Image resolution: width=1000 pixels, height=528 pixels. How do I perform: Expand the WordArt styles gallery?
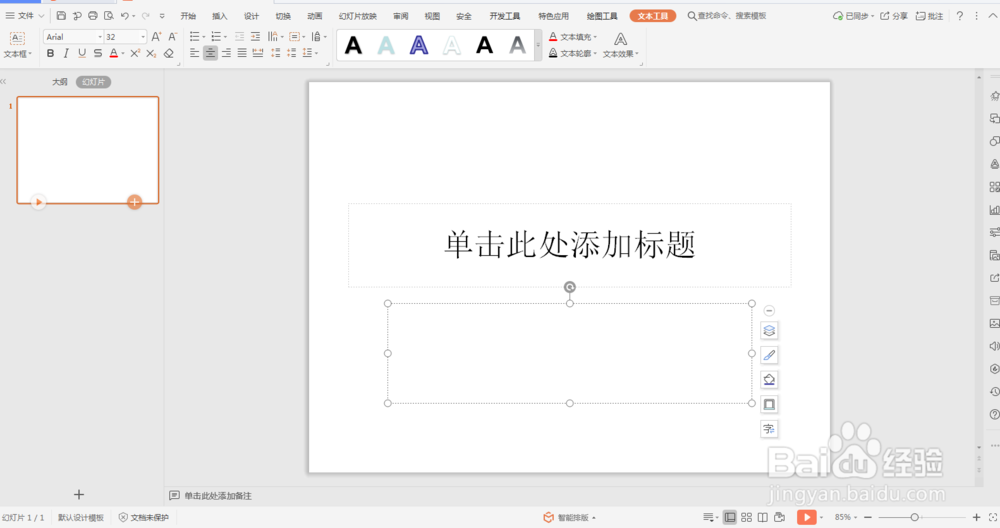[x=538, y=45]
